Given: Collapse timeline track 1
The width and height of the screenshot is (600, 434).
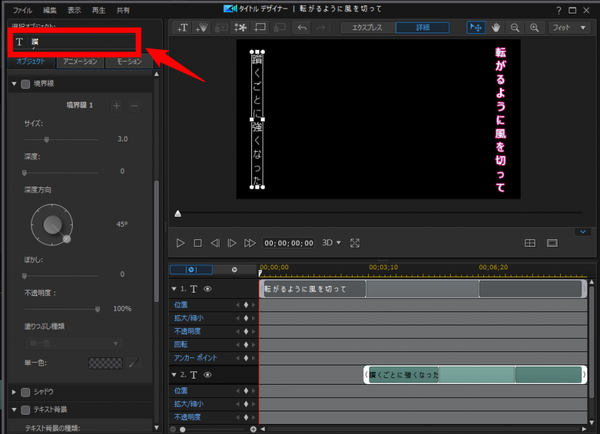Looking at the screenshot, I should [x=174, y=289].
